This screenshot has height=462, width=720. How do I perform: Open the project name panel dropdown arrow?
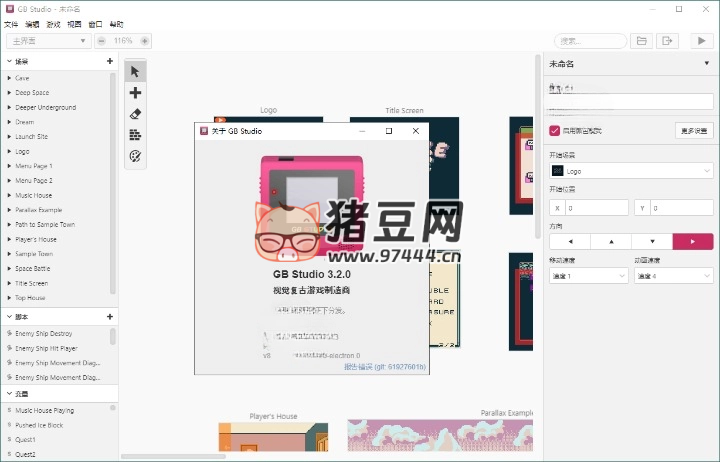[x=707, y=63]
